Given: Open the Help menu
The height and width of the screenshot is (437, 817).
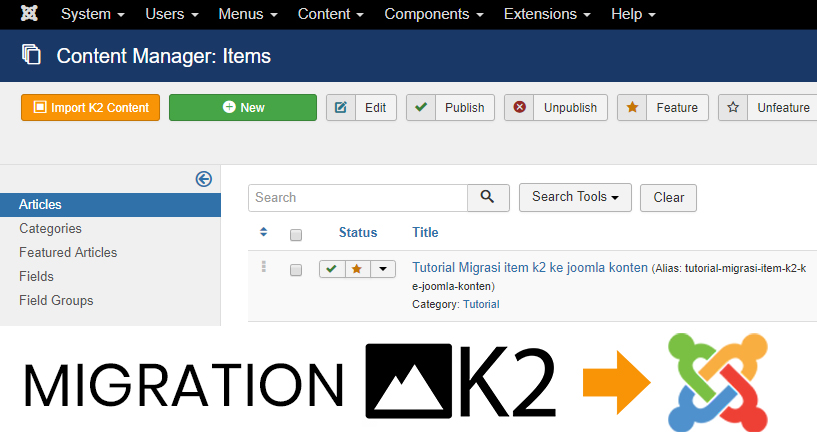Looking at the screenshot, I should [x=633, y=14].
